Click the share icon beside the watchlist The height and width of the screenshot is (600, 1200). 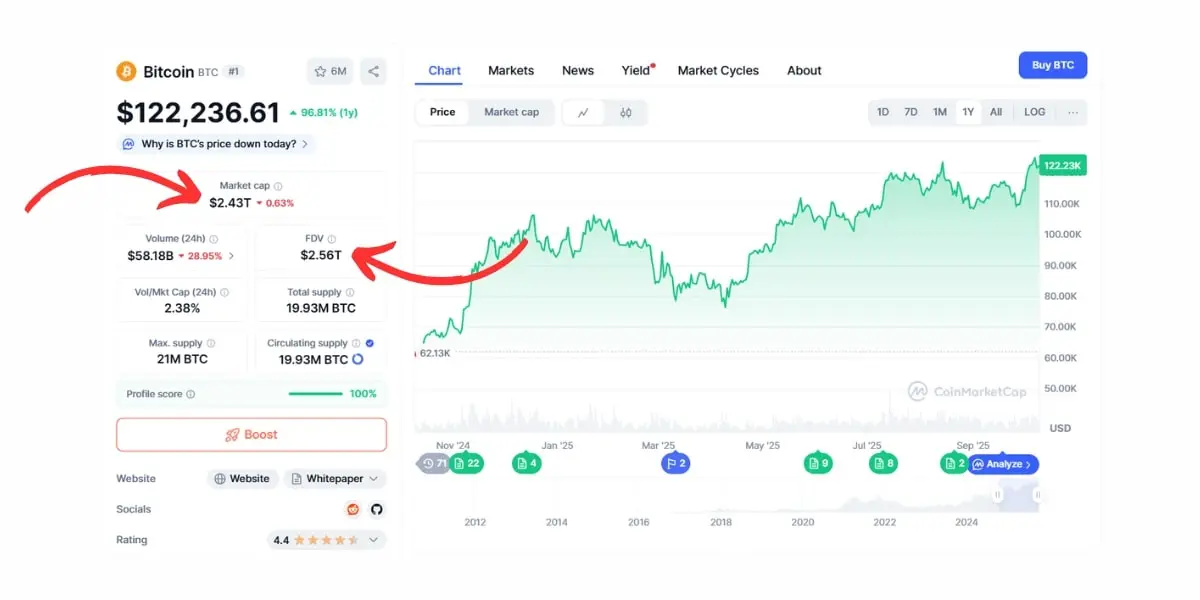tap(373, 71)
